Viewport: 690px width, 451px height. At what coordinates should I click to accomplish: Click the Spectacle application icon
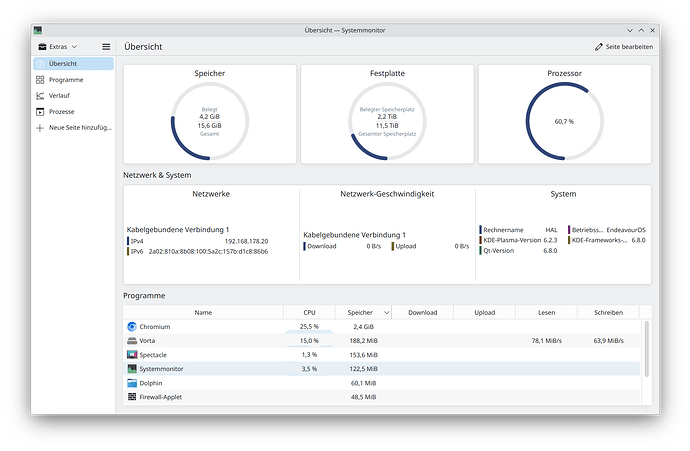click(132, 355)
